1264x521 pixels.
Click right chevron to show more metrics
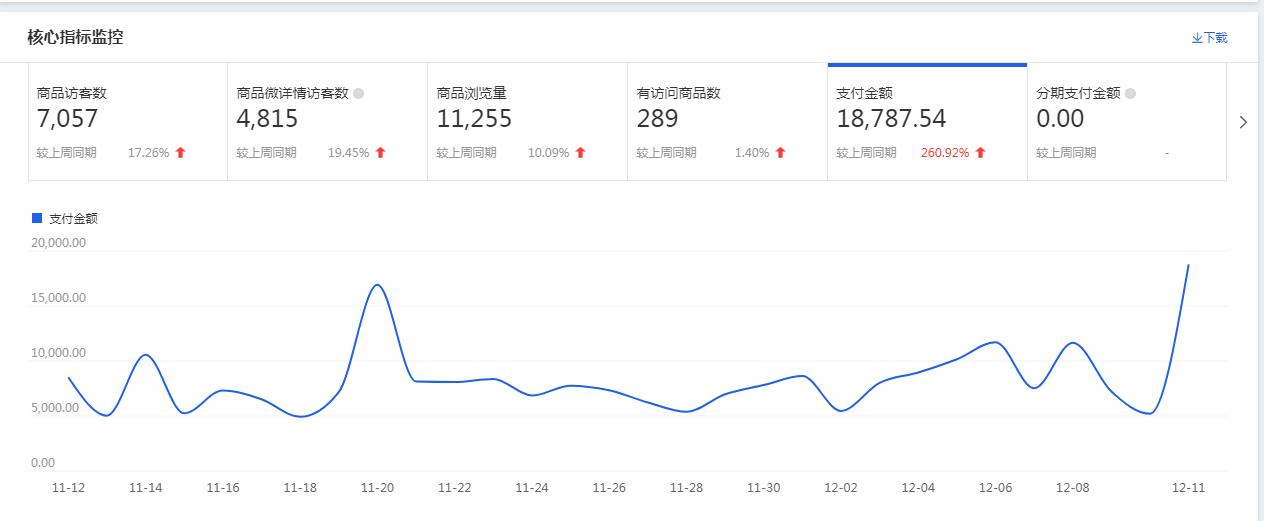(1243, 122)
